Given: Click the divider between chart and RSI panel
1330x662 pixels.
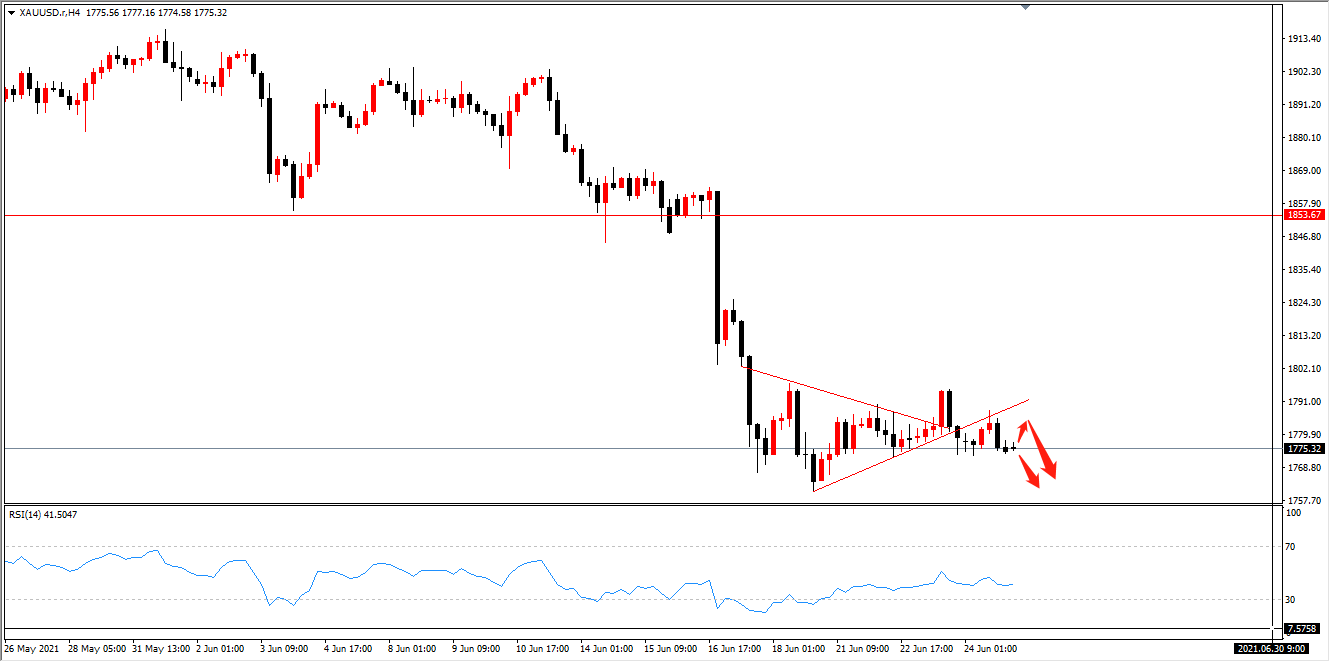Looking at the screenshot, I should point(640,504).
